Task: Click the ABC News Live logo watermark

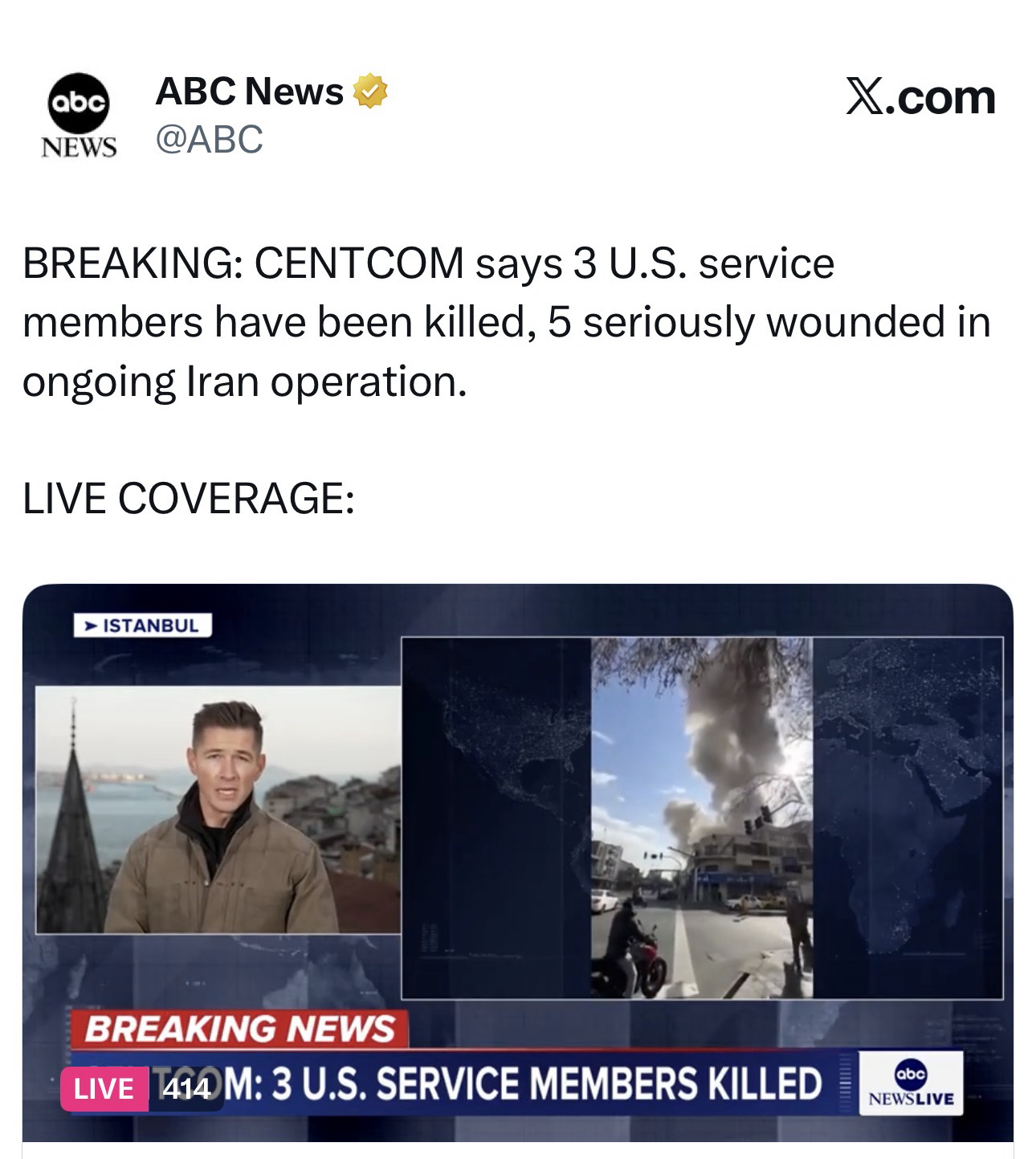Action: click(910, 1084)
